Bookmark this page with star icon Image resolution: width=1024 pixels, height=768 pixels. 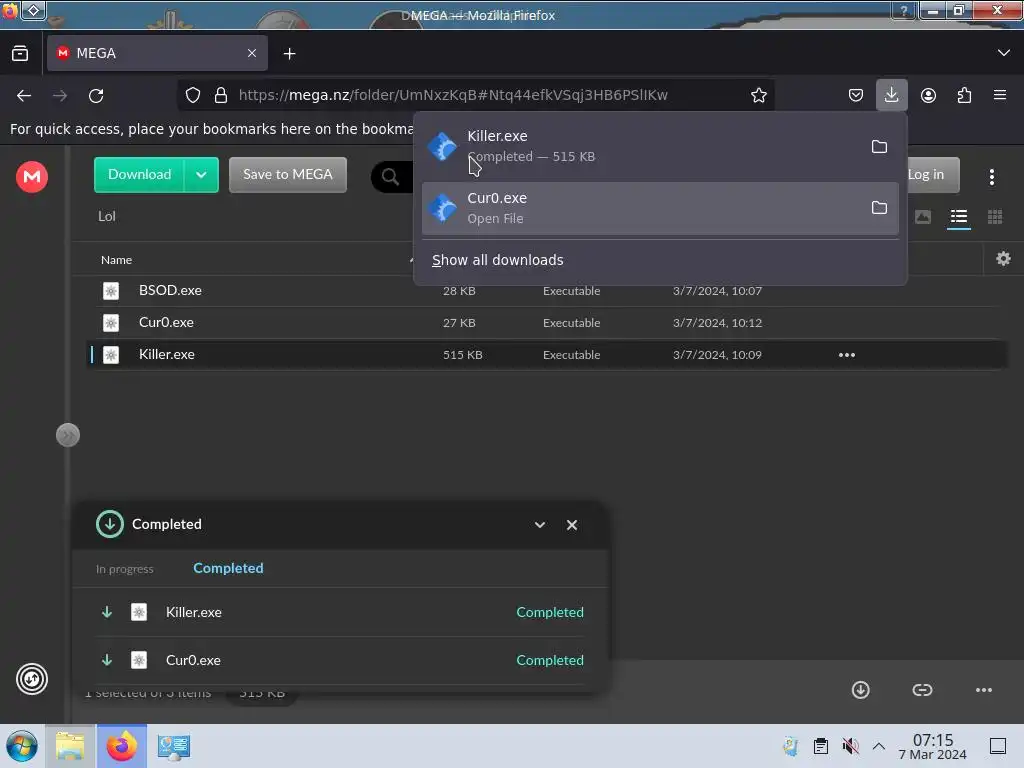coord(758,95)
